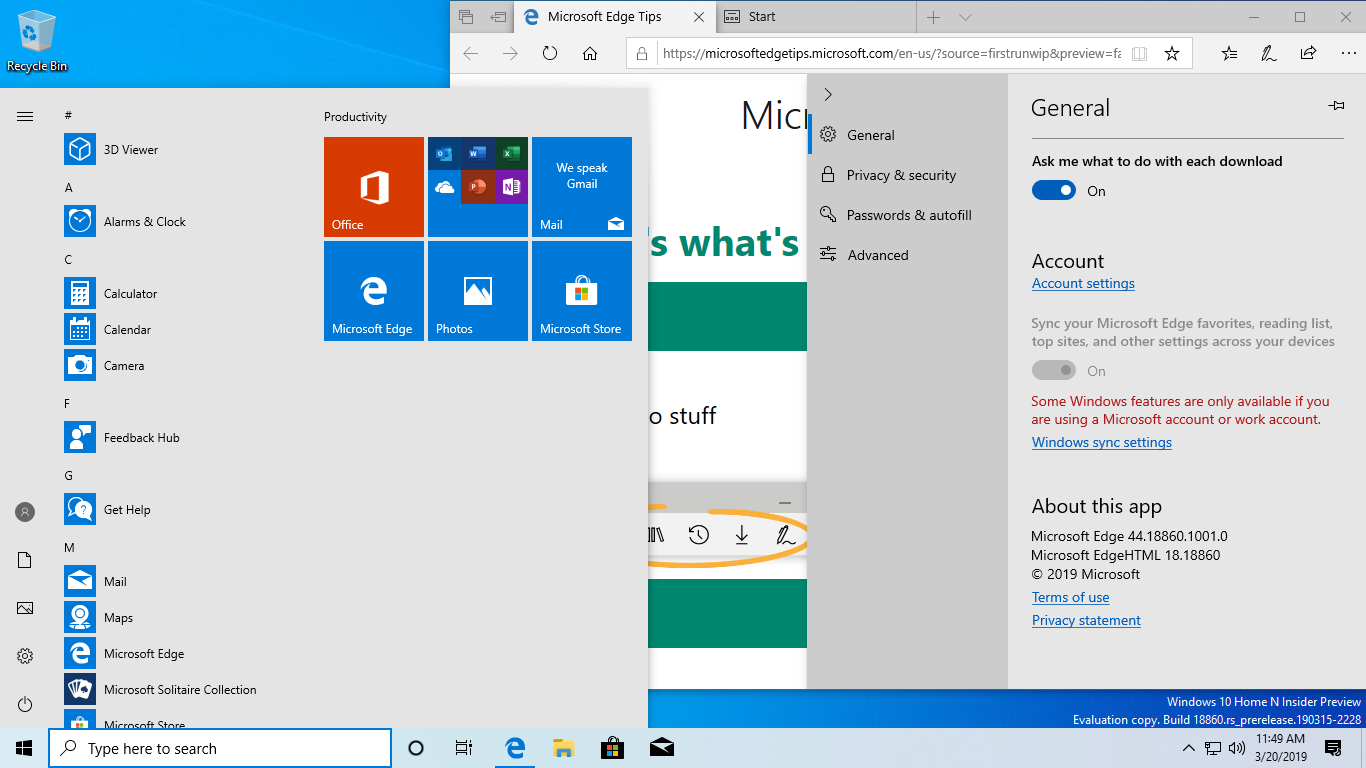Open the Photos tile
This screenshot has height=768, width=1366.
(478, 291)
